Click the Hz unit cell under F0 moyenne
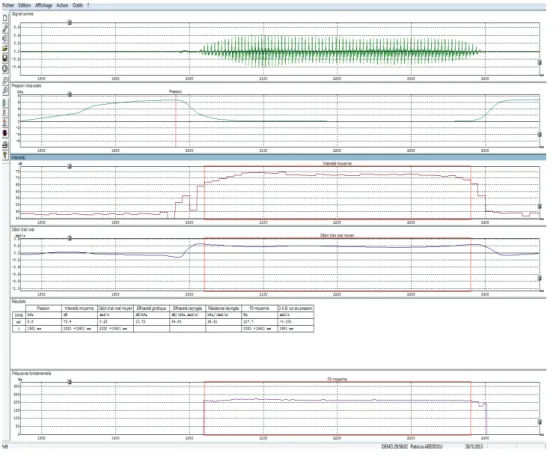Viewport: 559px width, 456px height. [260, 315]
